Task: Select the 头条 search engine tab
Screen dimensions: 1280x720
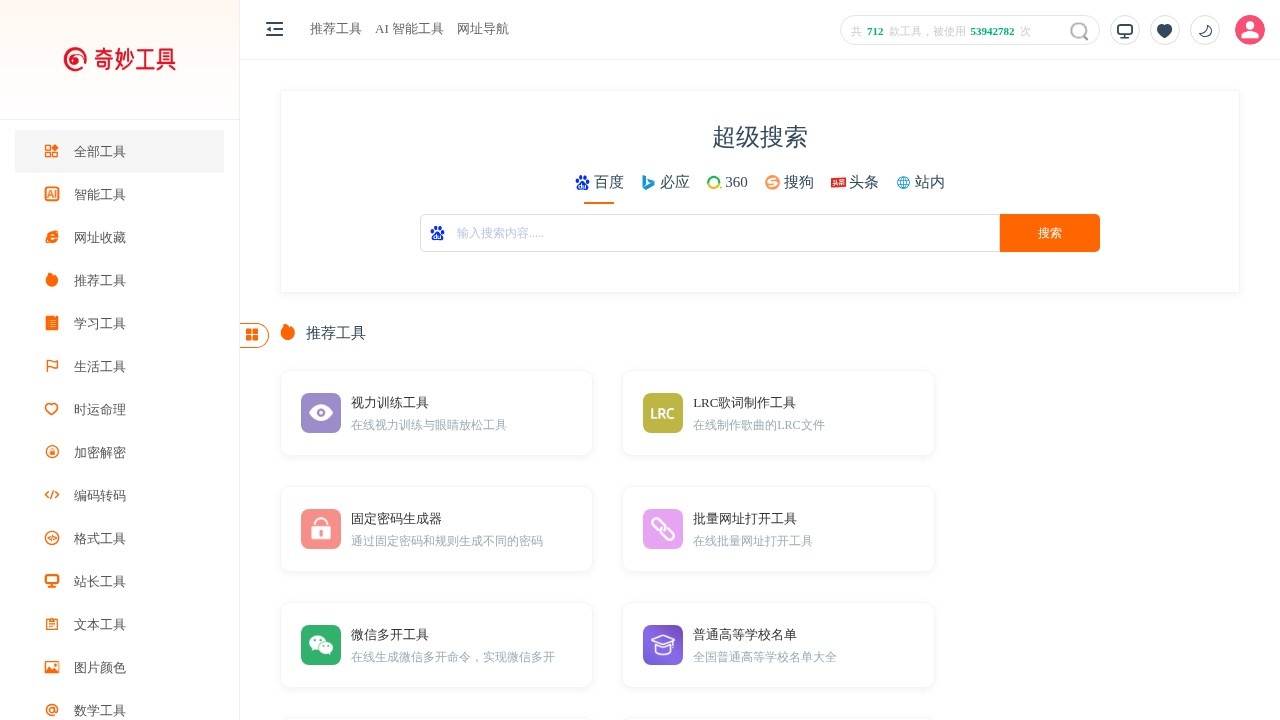Action: 855,182
